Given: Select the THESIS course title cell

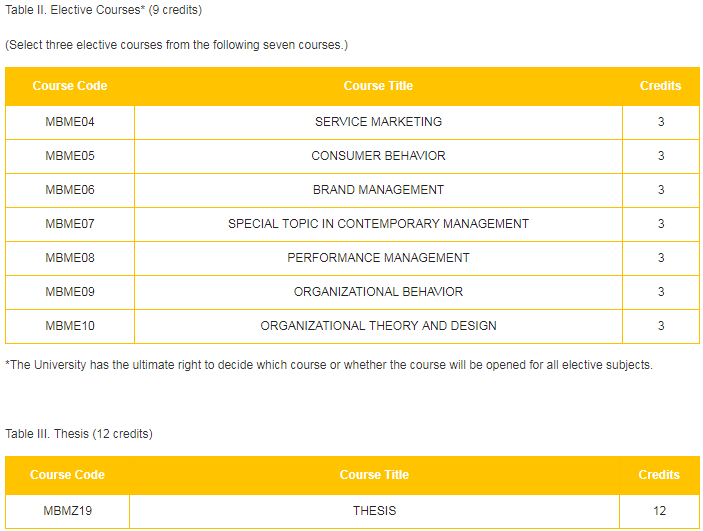Looking at the screenshot, I should click(x=374, y=511).
